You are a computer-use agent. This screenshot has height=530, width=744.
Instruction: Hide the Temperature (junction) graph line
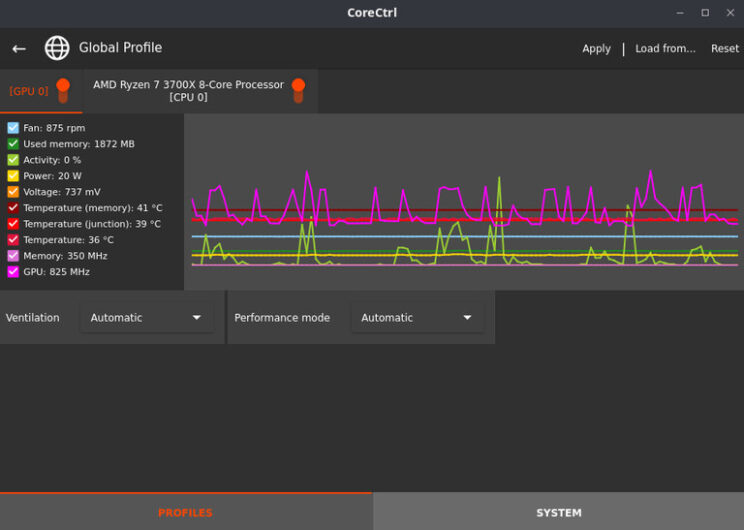(x=13, y=223)
